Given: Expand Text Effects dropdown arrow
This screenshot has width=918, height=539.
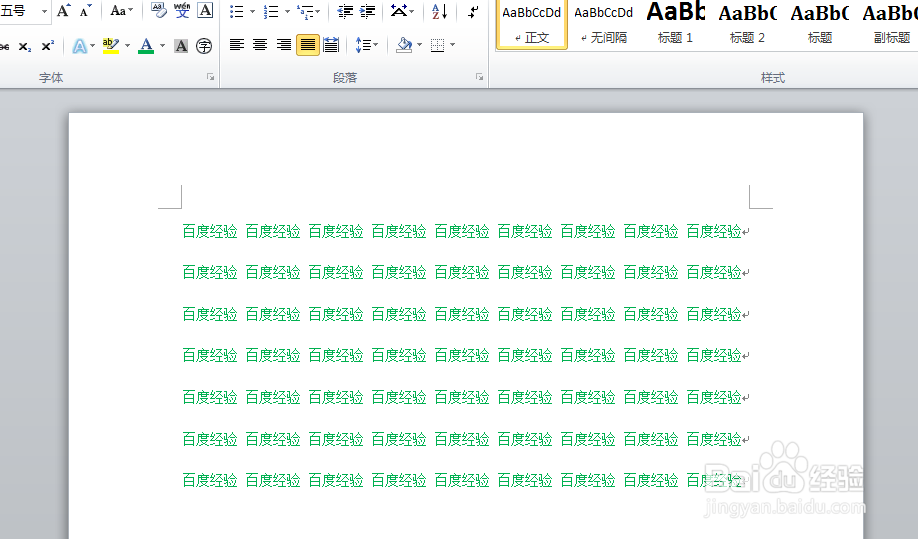Looking at the screenshot, I should click(x=93, y=46).
